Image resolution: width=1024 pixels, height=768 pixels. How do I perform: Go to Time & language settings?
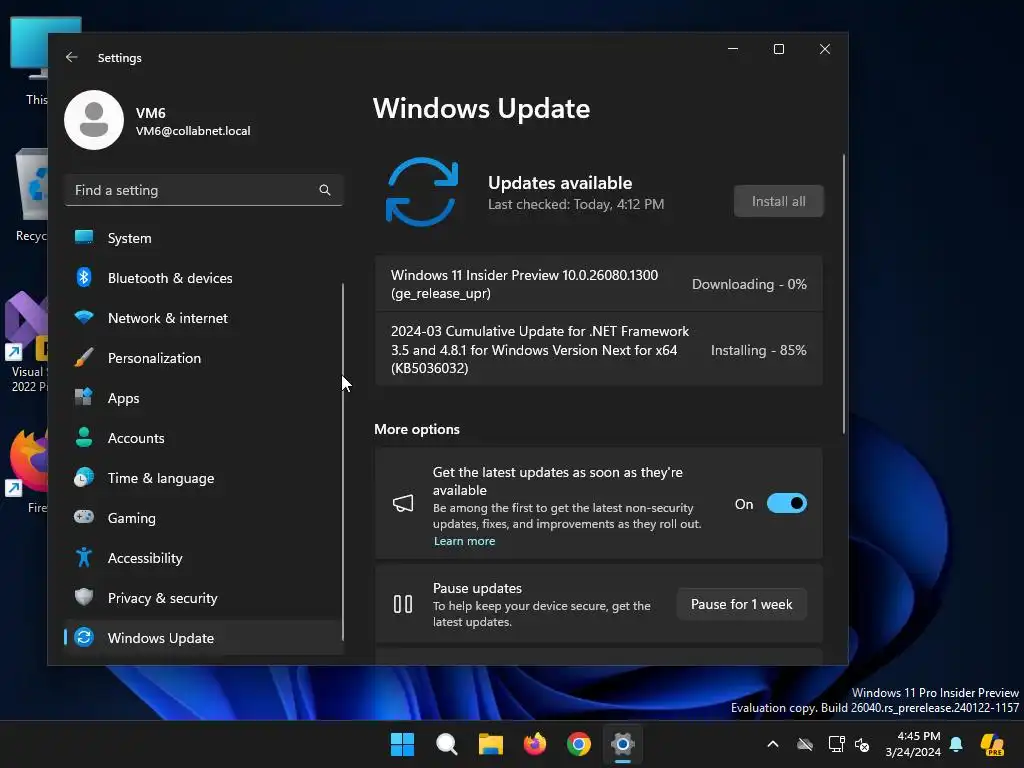[204, 477]
